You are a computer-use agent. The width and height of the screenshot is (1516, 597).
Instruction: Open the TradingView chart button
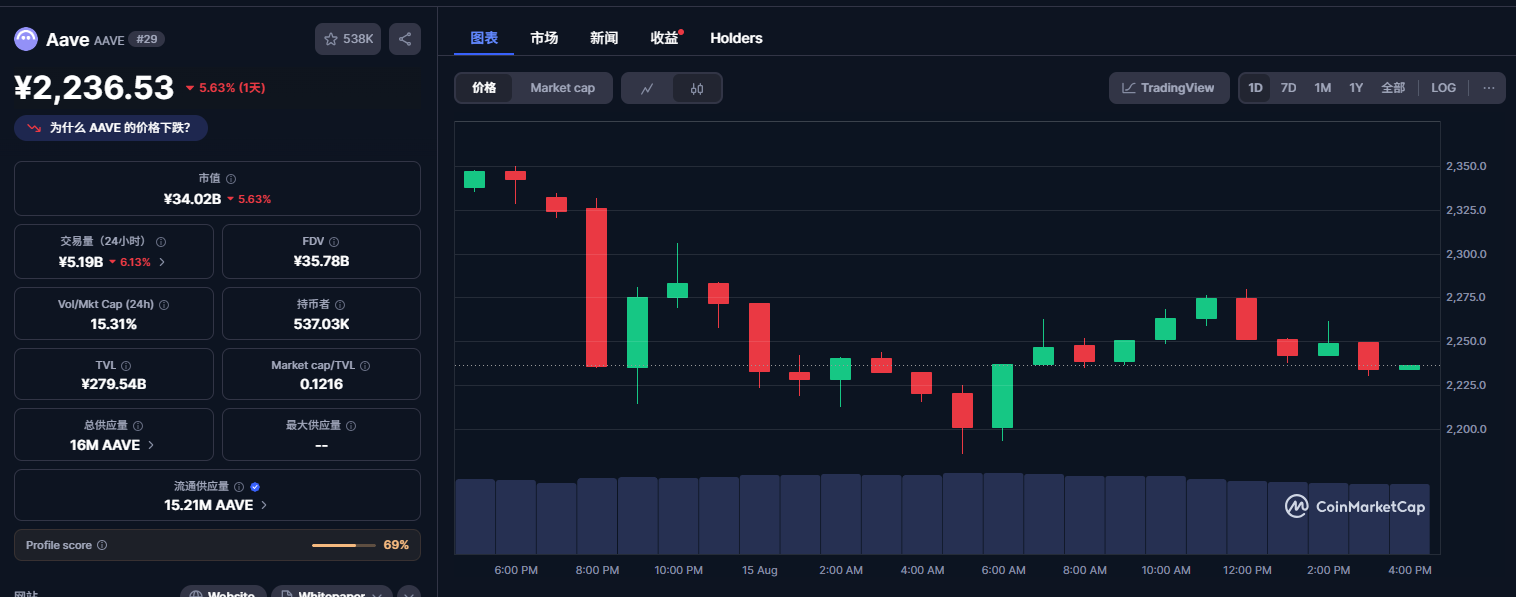pos(1168,88)
